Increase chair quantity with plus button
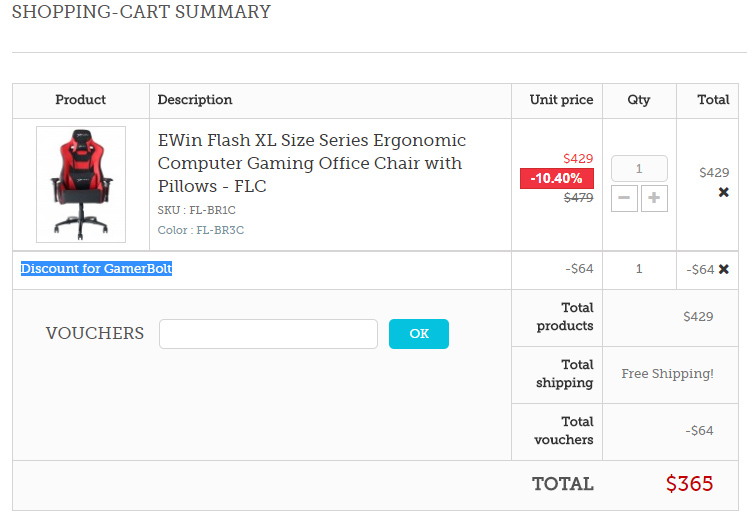 [654, 198]
